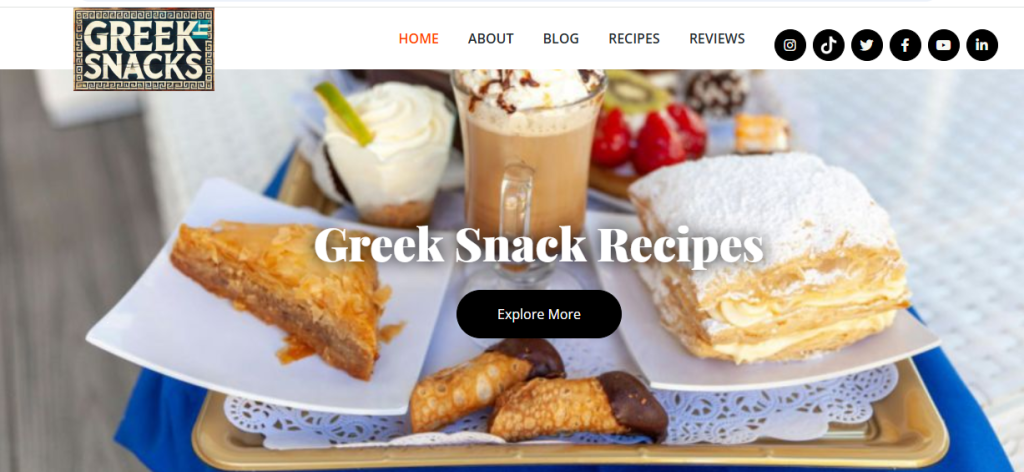Navigate to the BLOG menu item
1024x472 pixels.
tap(561, 39)
